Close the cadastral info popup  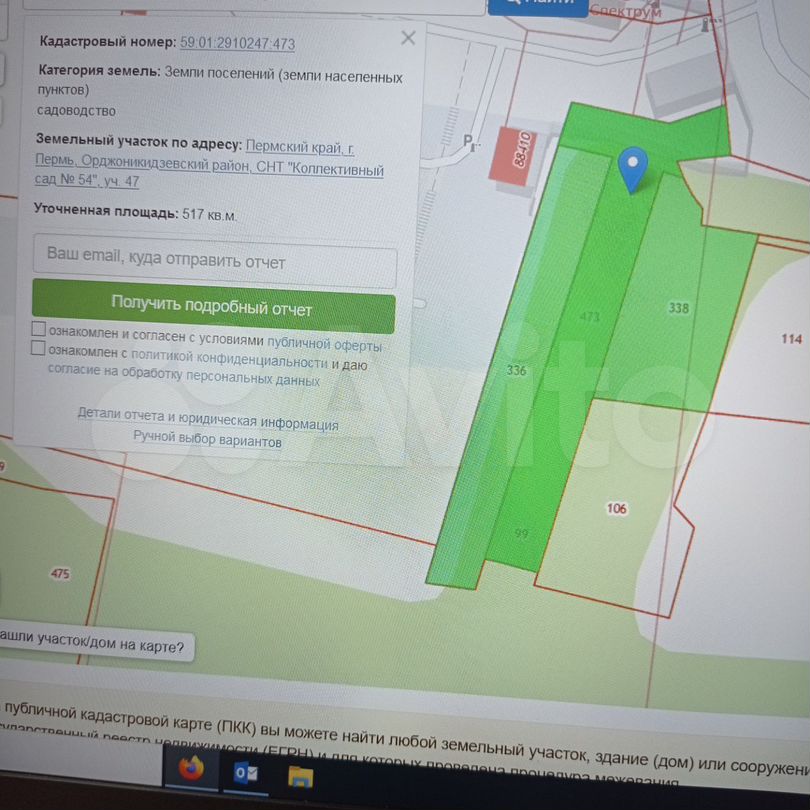pyautogui.click(x=407, y=39)
